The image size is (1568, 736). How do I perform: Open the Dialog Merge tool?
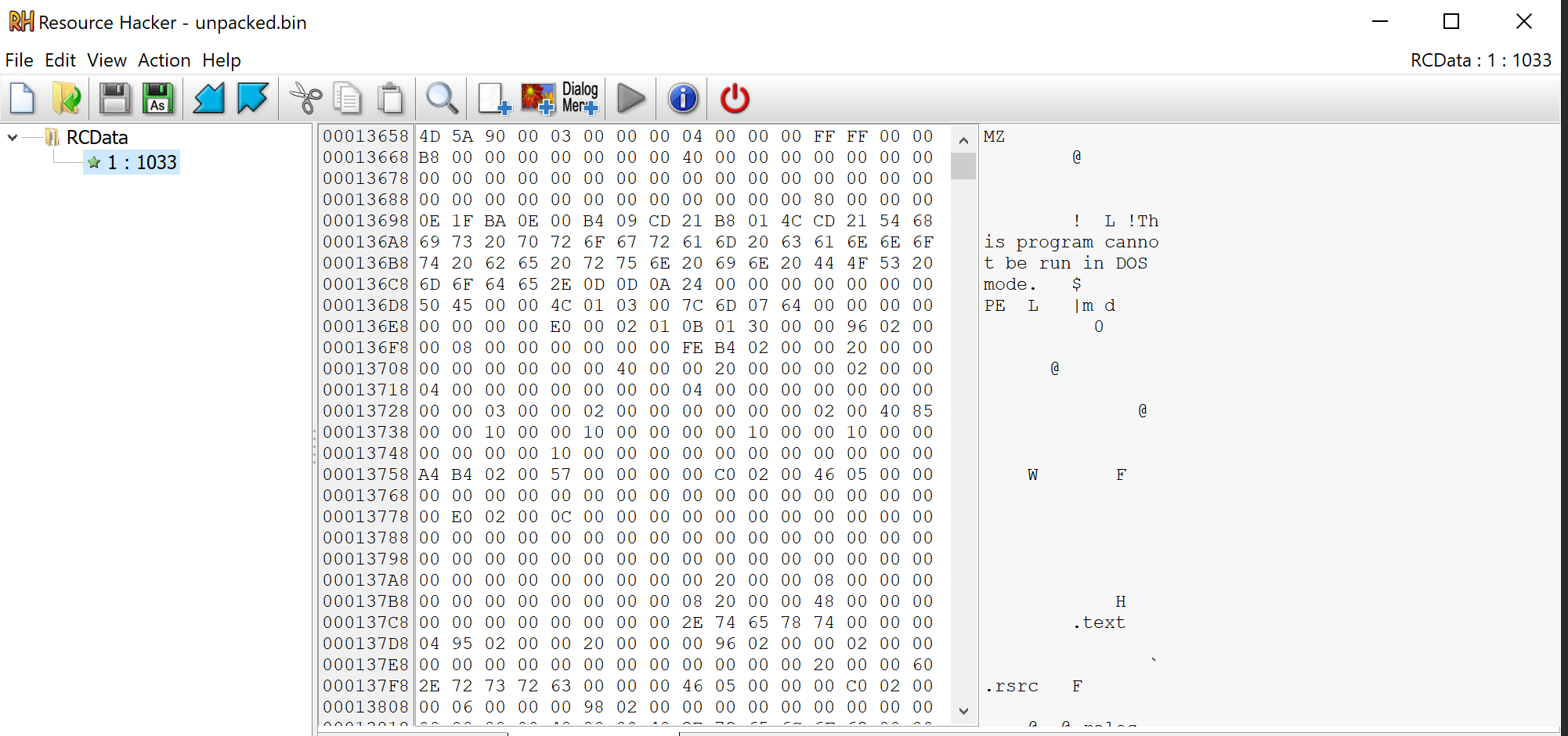(x=580, y=99)
